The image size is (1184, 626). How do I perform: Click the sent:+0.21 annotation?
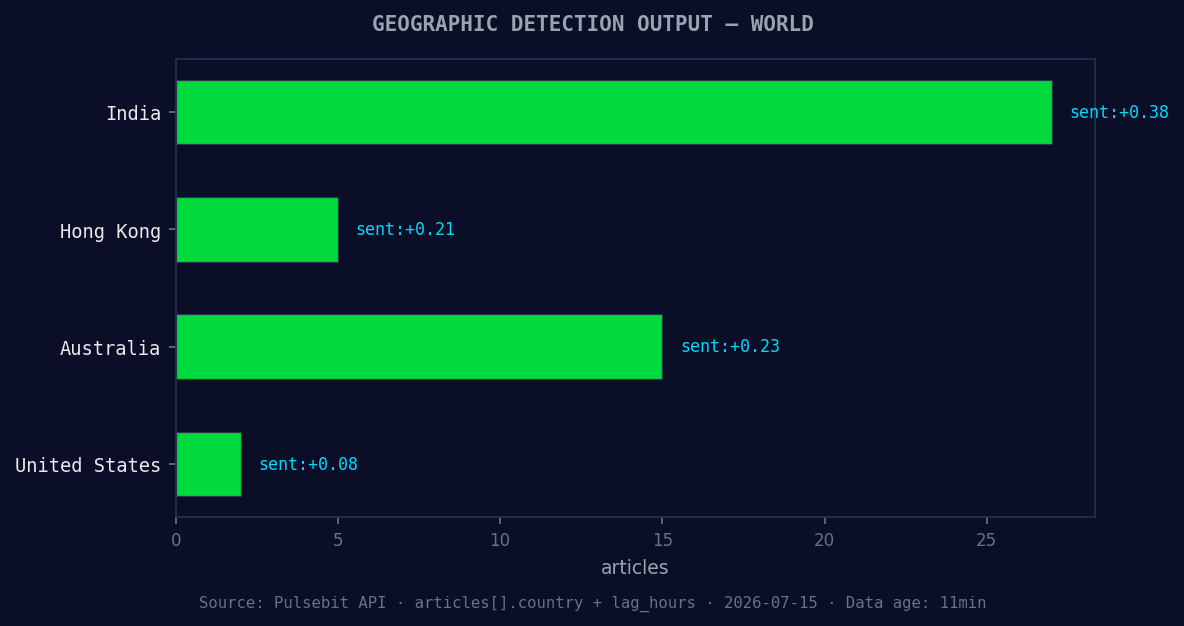[405, 230]
